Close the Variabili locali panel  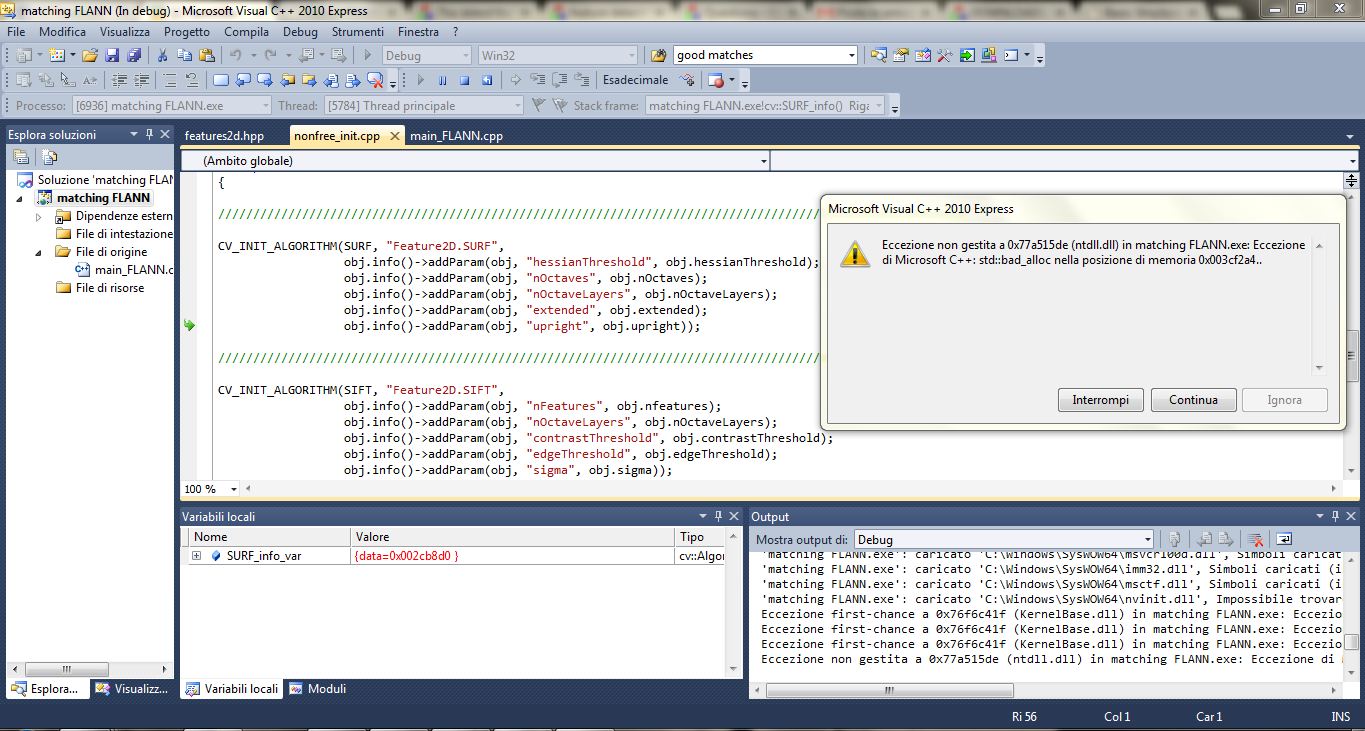[735, 516]
